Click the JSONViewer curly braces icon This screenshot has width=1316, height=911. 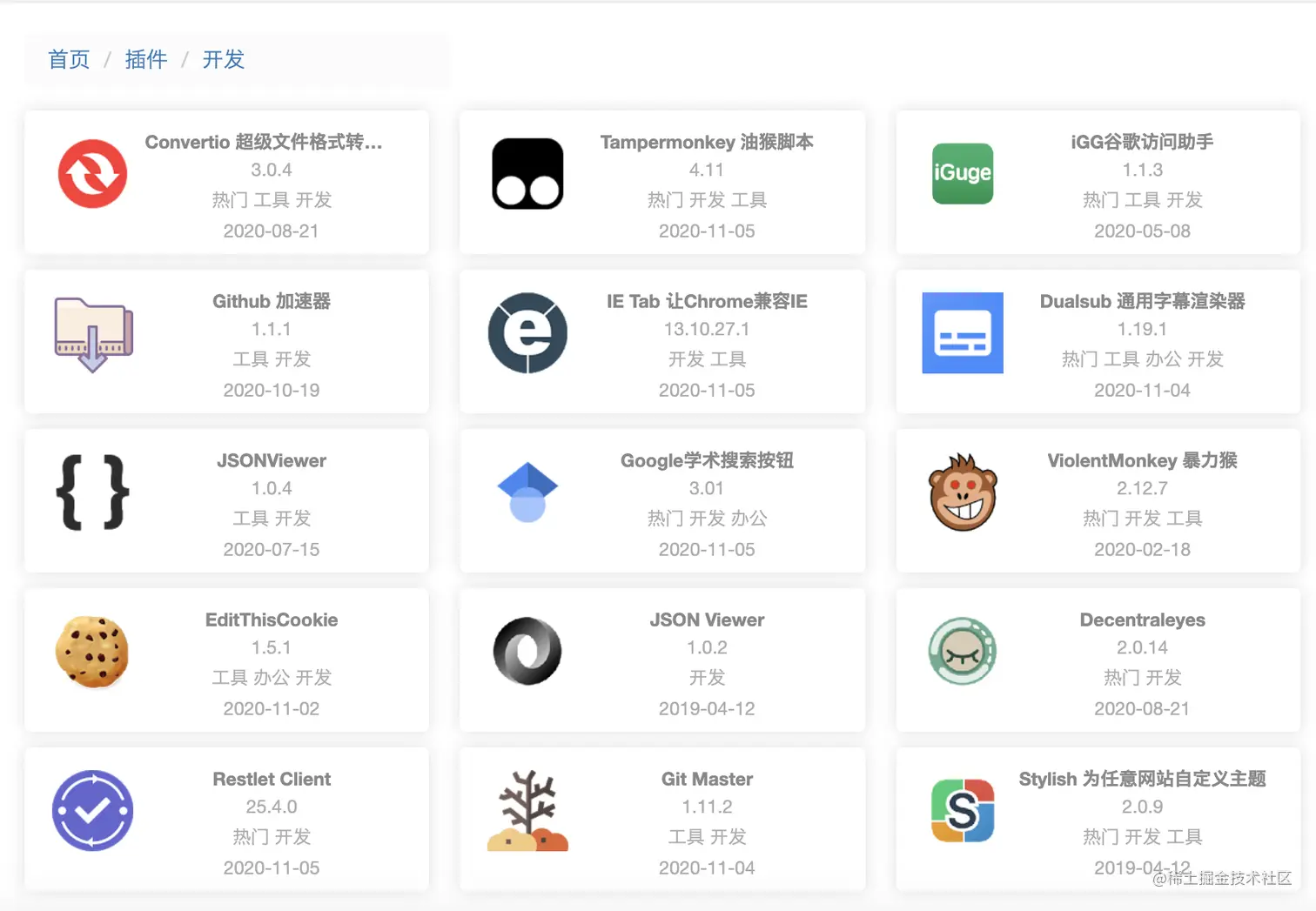tap(93, 492)
